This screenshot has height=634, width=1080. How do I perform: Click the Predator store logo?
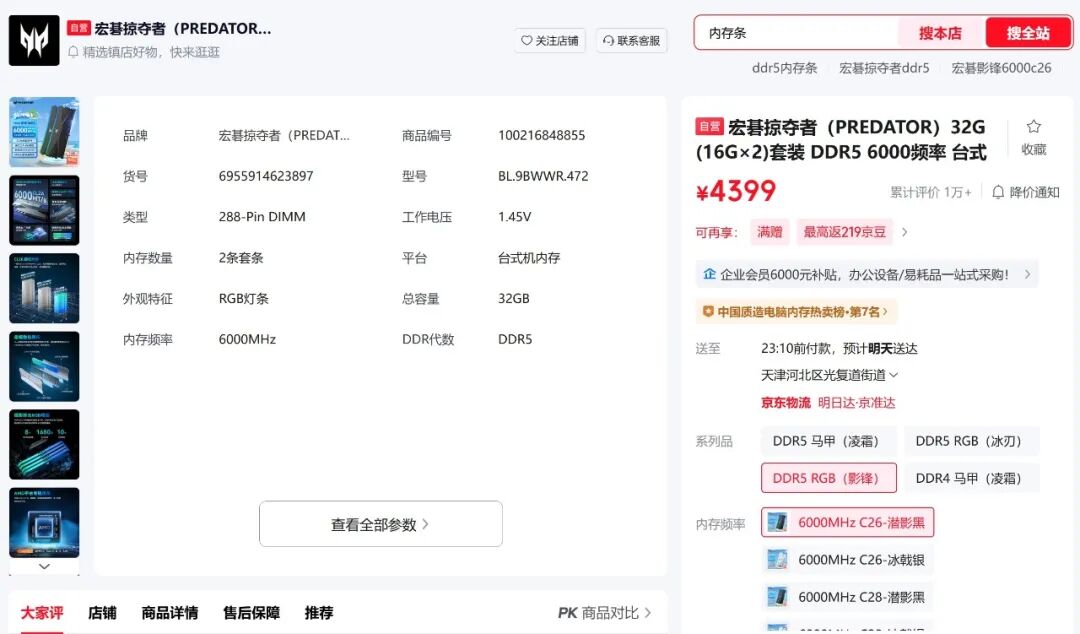[34, 41]
